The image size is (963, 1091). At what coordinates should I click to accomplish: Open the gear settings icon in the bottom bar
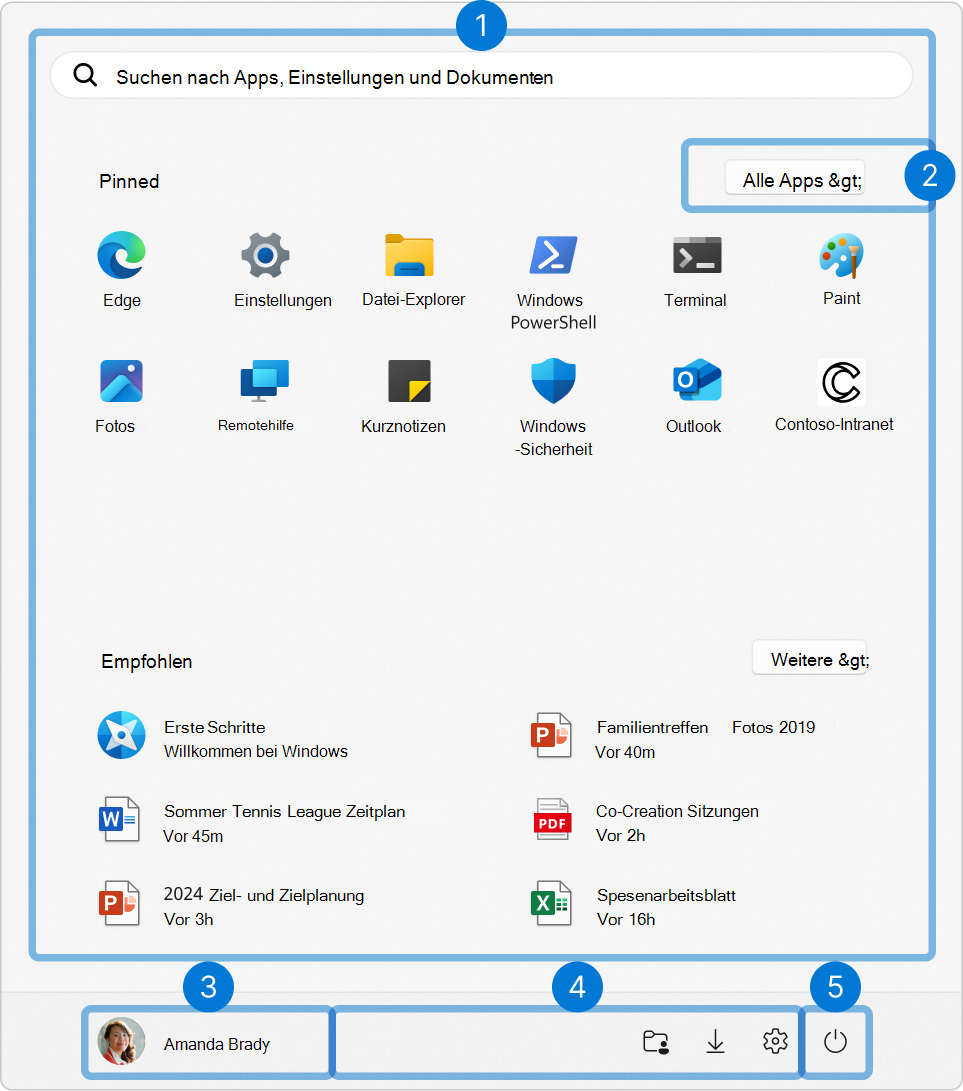pyautogui.click(x=775, y=1042)
